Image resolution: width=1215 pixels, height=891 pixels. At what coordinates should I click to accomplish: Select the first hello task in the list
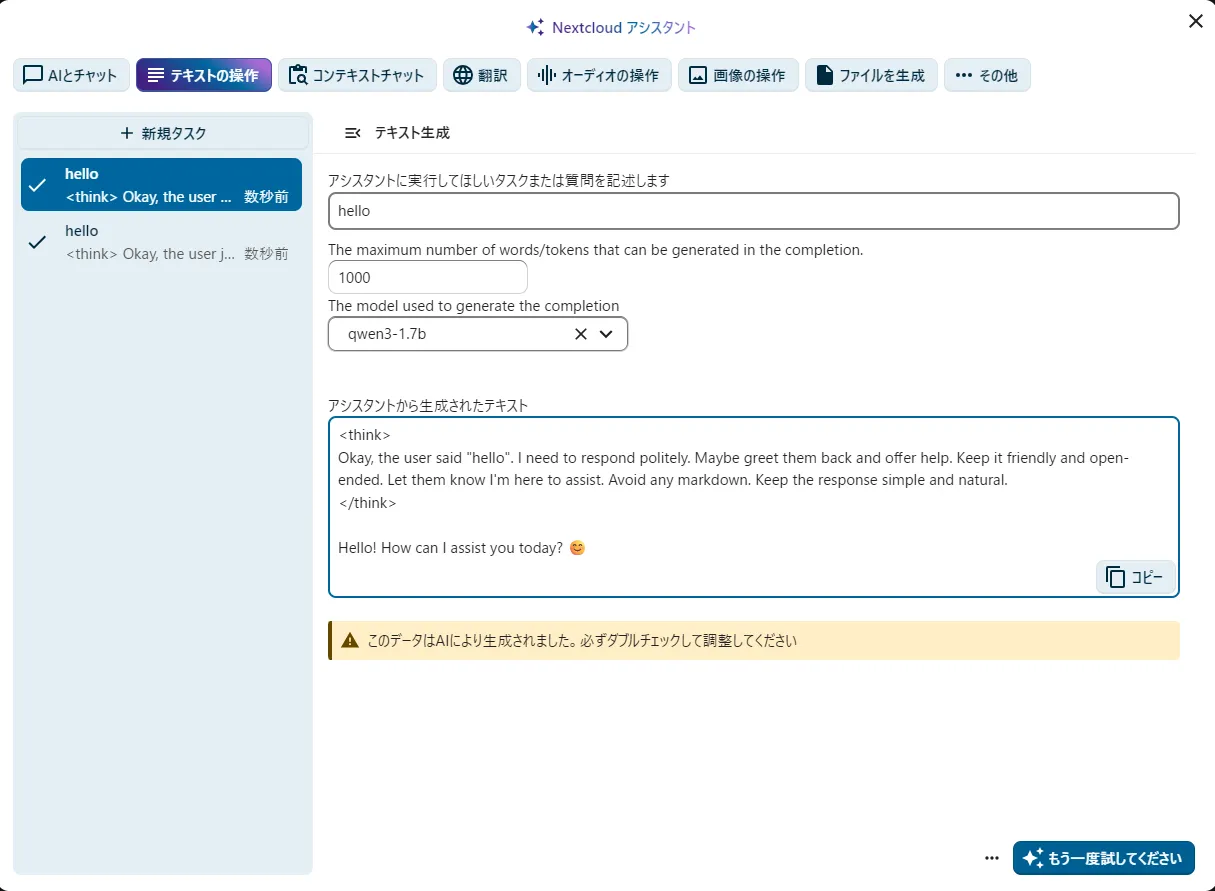click(161, 185)
